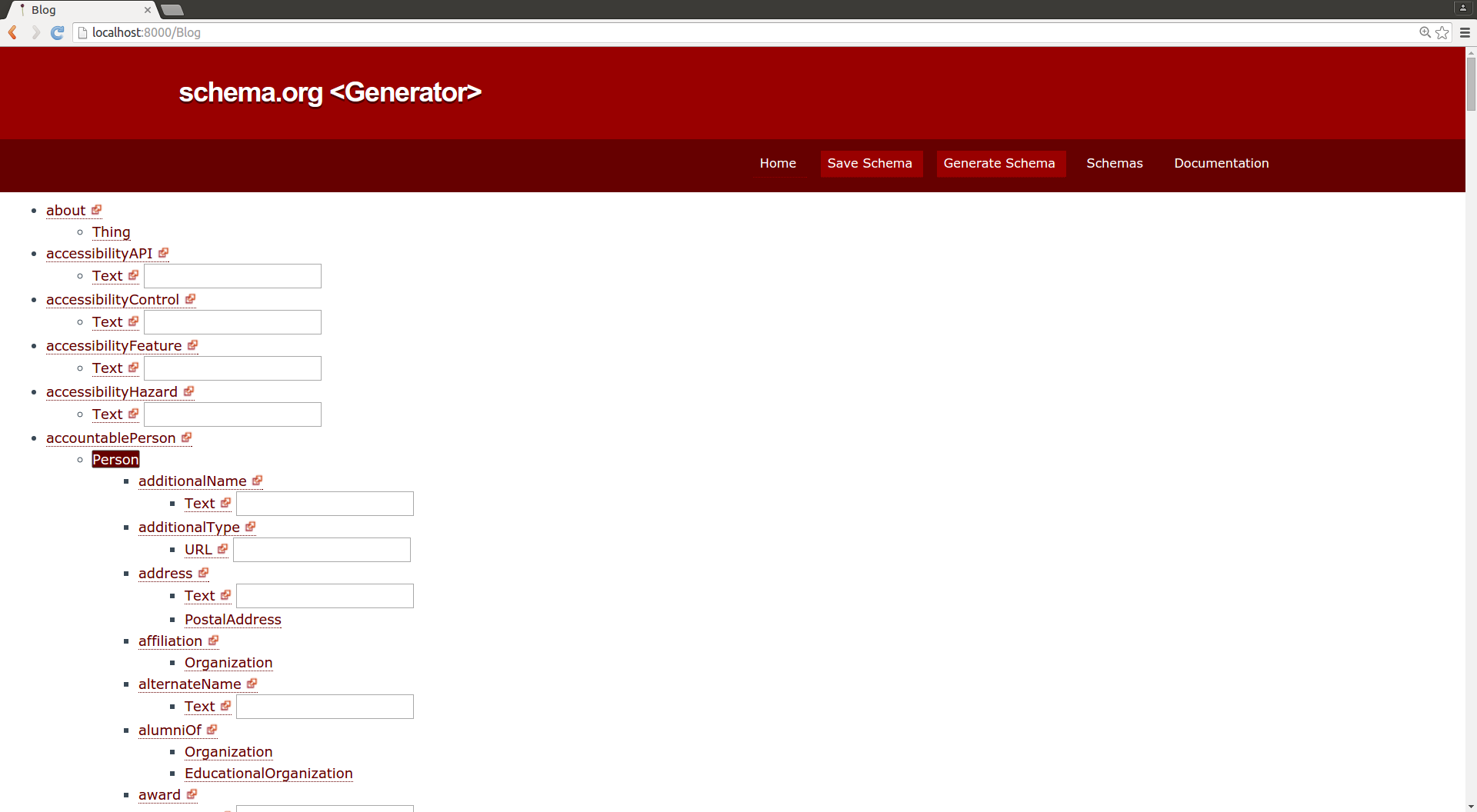Collapse the highlighted Person type
The height and width of the screenshot is (812, 1477).
[115, 459]
